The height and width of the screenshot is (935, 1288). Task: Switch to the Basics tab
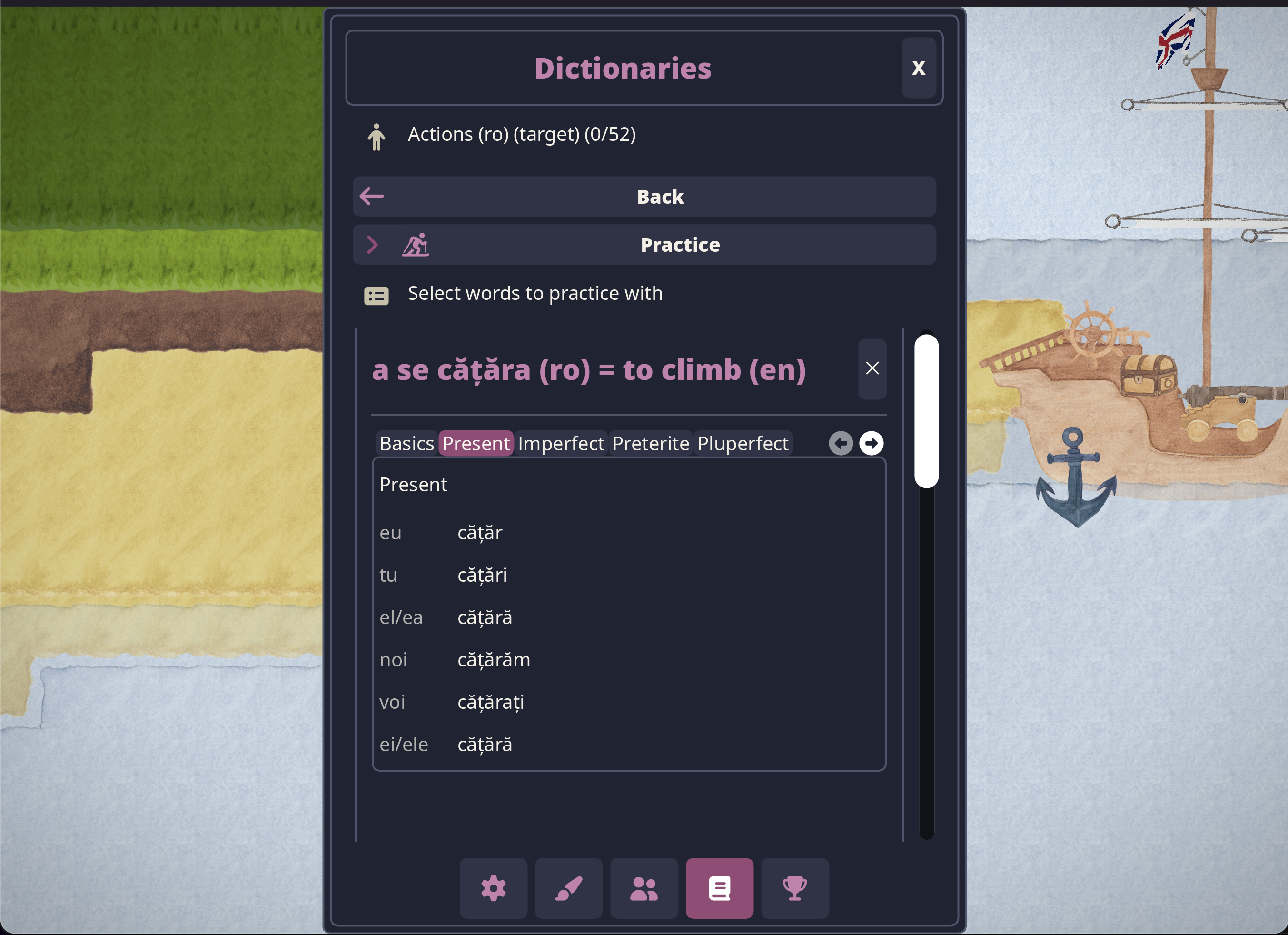click(x=406, y=443)
